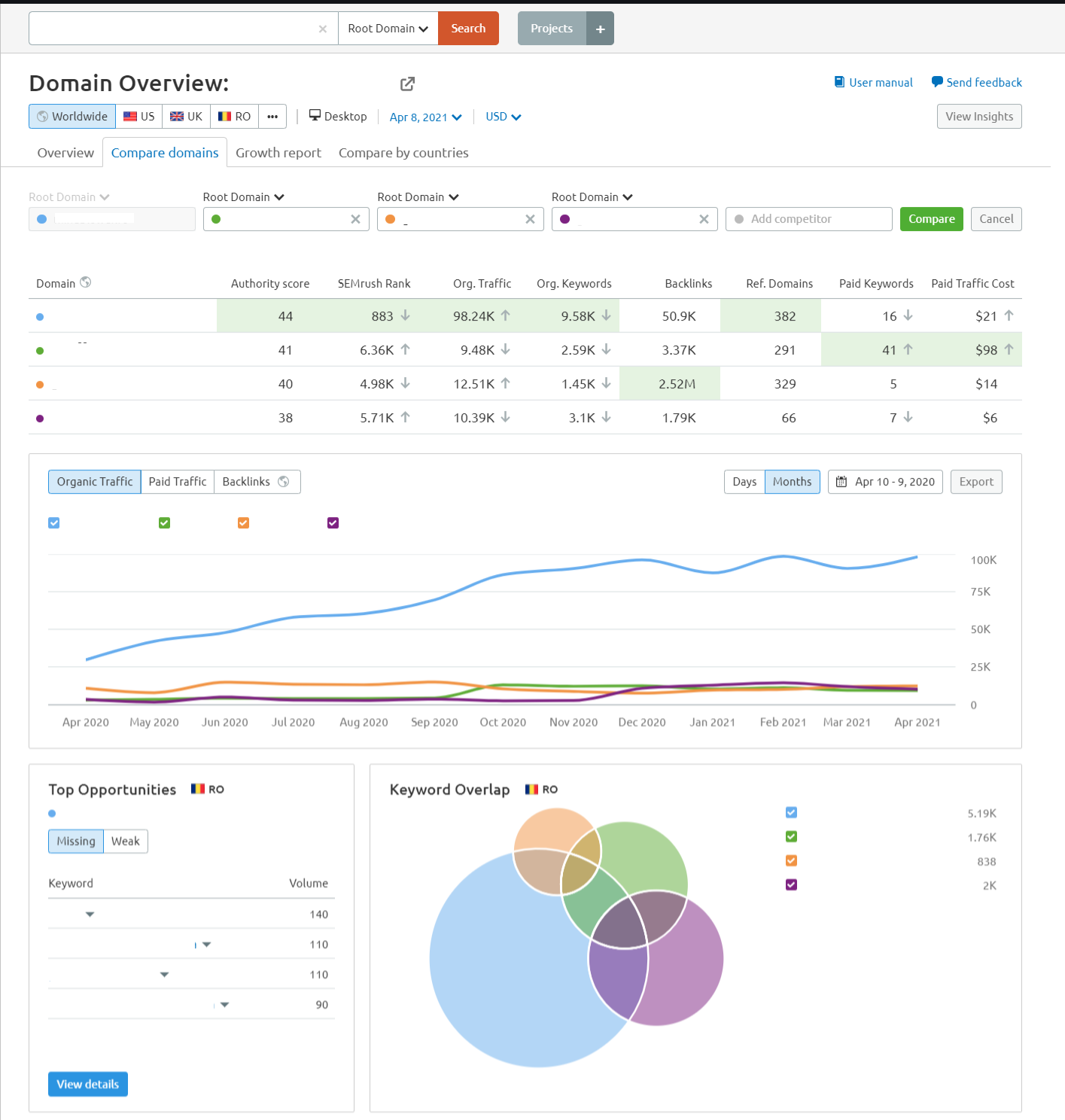
Task: Expand the keyword row with volume 90
Action: (224, 1005)
